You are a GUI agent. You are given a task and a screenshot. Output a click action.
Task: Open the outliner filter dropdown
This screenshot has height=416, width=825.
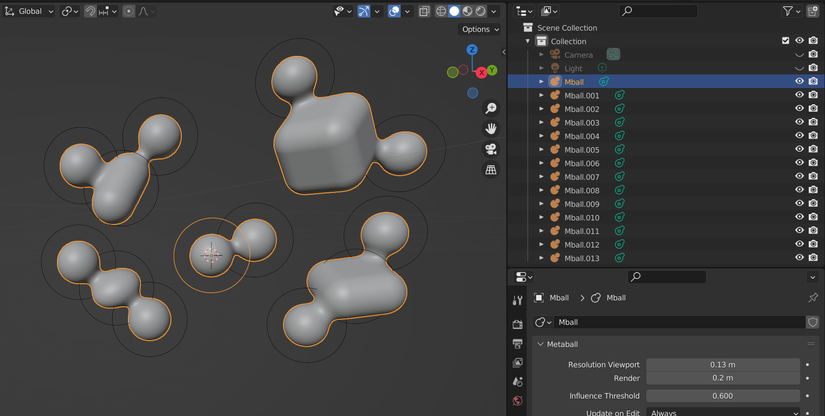tap(791, 11)
